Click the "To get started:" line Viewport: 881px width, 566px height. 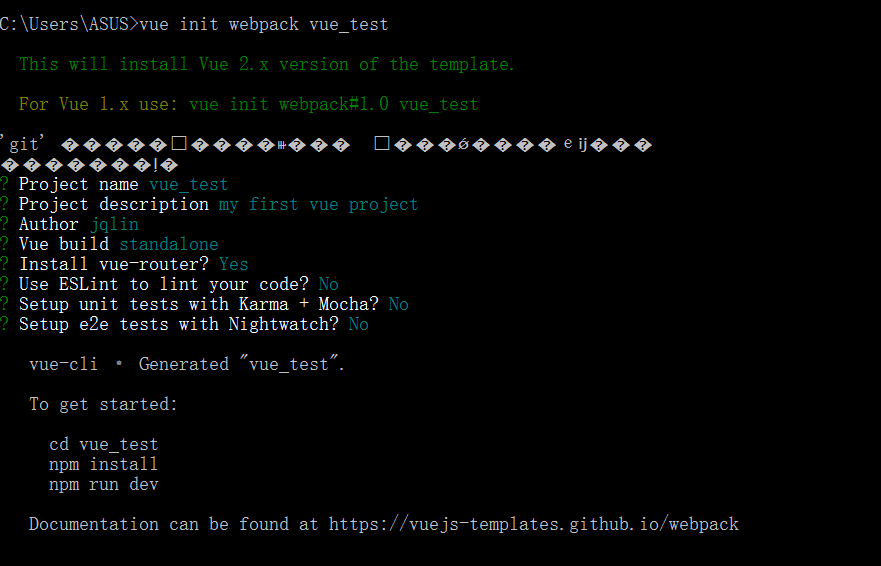(x=103, y=404)
